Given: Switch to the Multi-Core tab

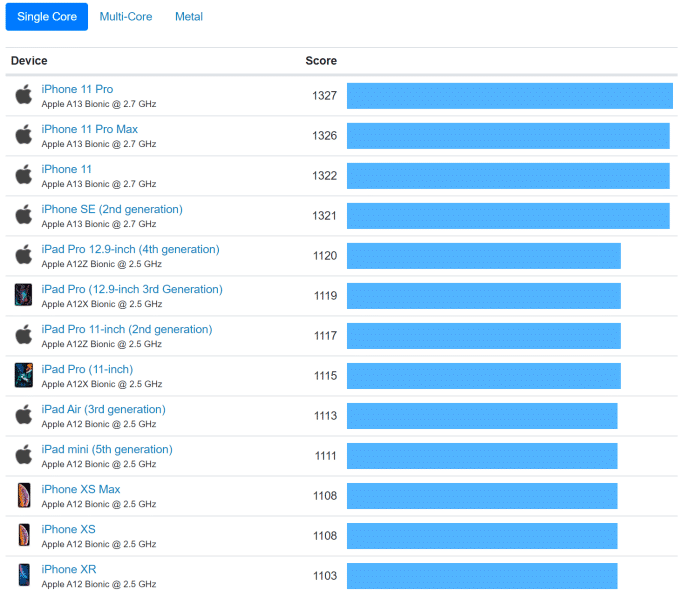Looking at the screenshot, I should click(x=126, y=17).
